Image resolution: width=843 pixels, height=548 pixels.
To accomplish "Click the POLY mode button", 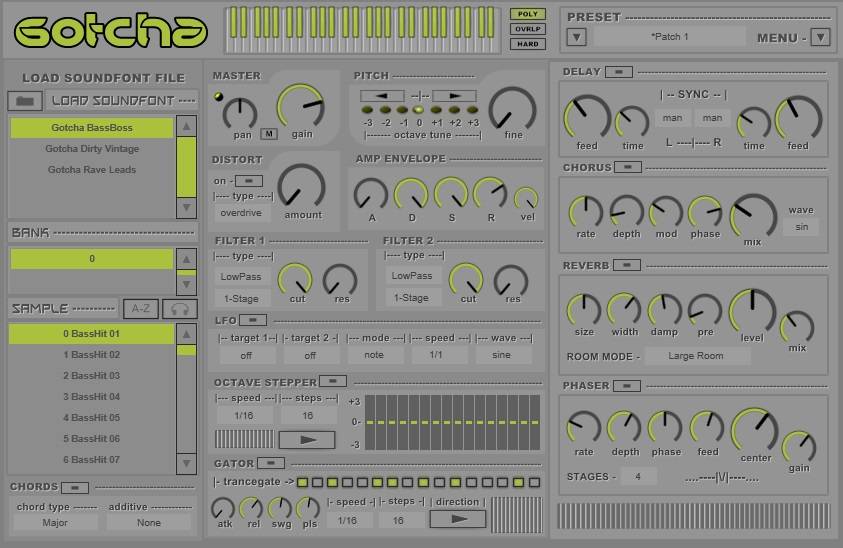I will pos(527,14).
